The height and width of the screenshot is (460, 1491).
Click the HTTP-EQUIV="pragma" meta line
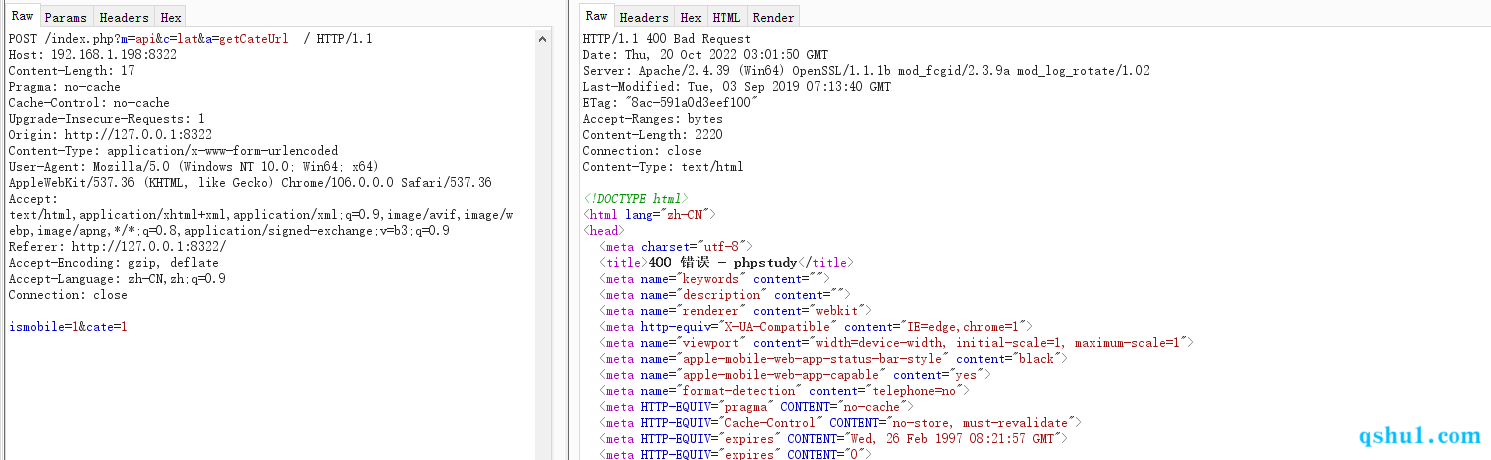point(756,407)
